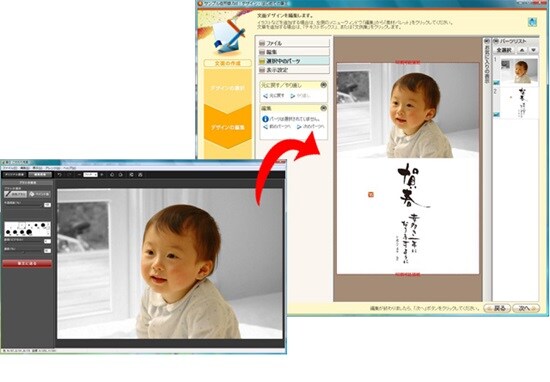Click the undo arrow icon in dark toolbar
Viewport: 550px width, 382px height.
[60, 175]
